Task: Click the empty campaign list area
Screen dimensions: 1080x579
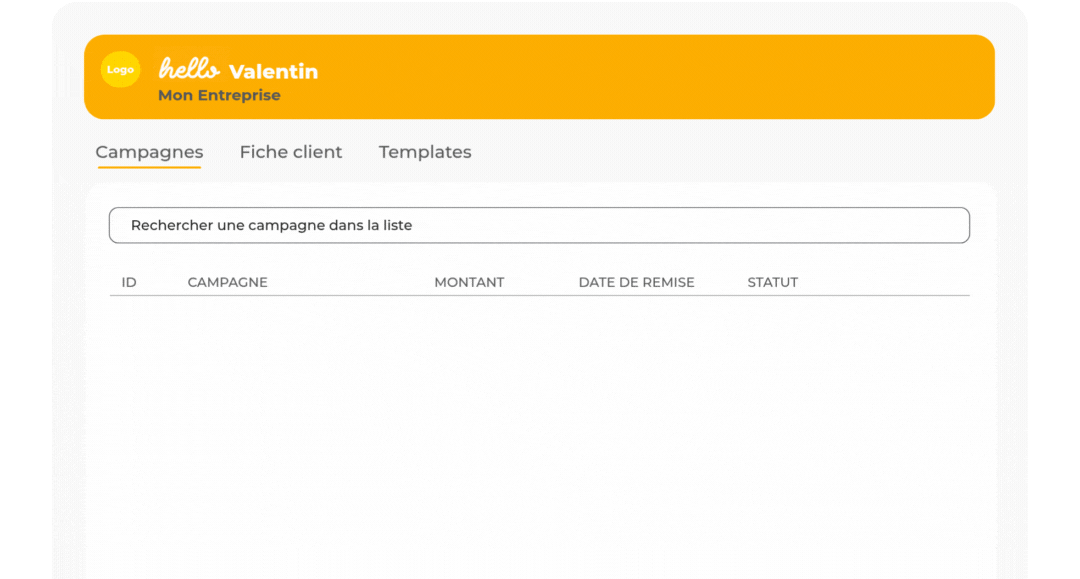Action: coord(539,434)
